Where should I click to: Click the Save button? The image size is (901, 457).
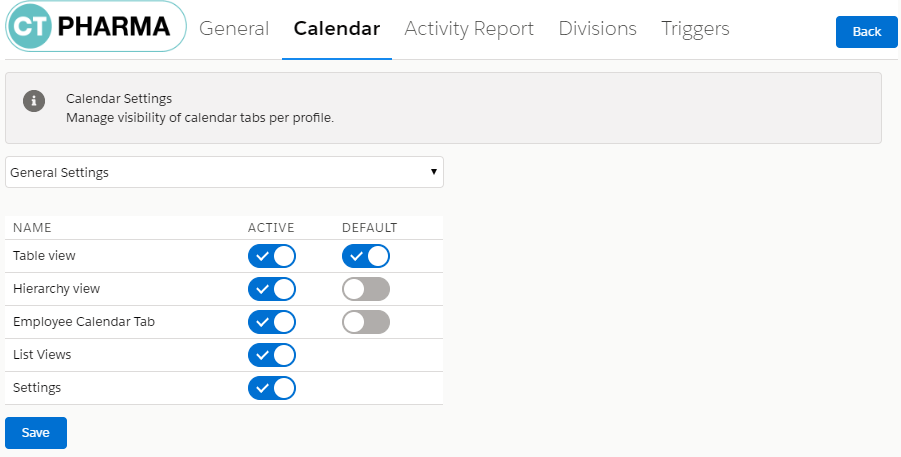click(36, 433)
